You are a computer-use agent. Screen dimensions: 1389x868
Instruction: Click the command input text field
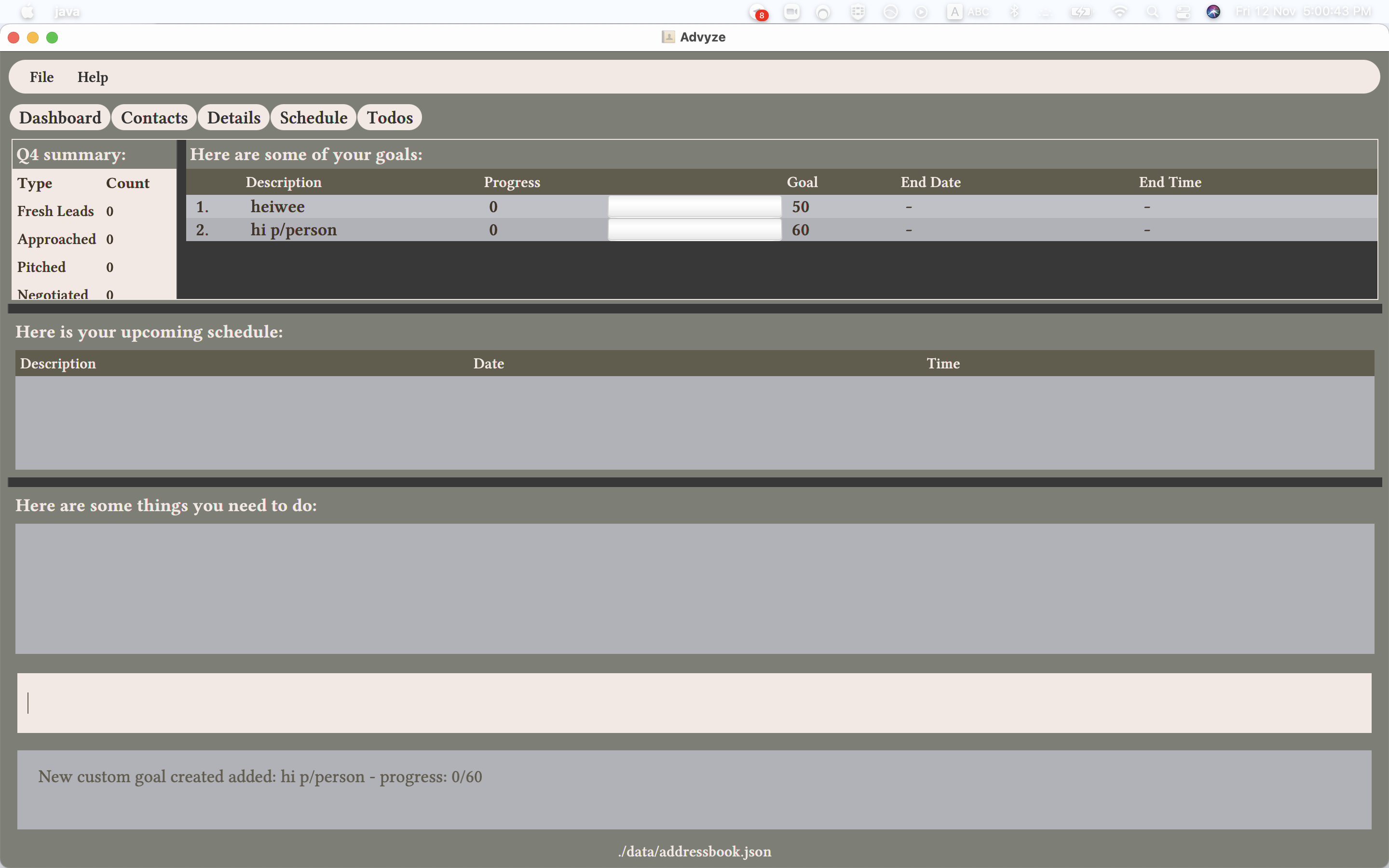pos(694,703)
